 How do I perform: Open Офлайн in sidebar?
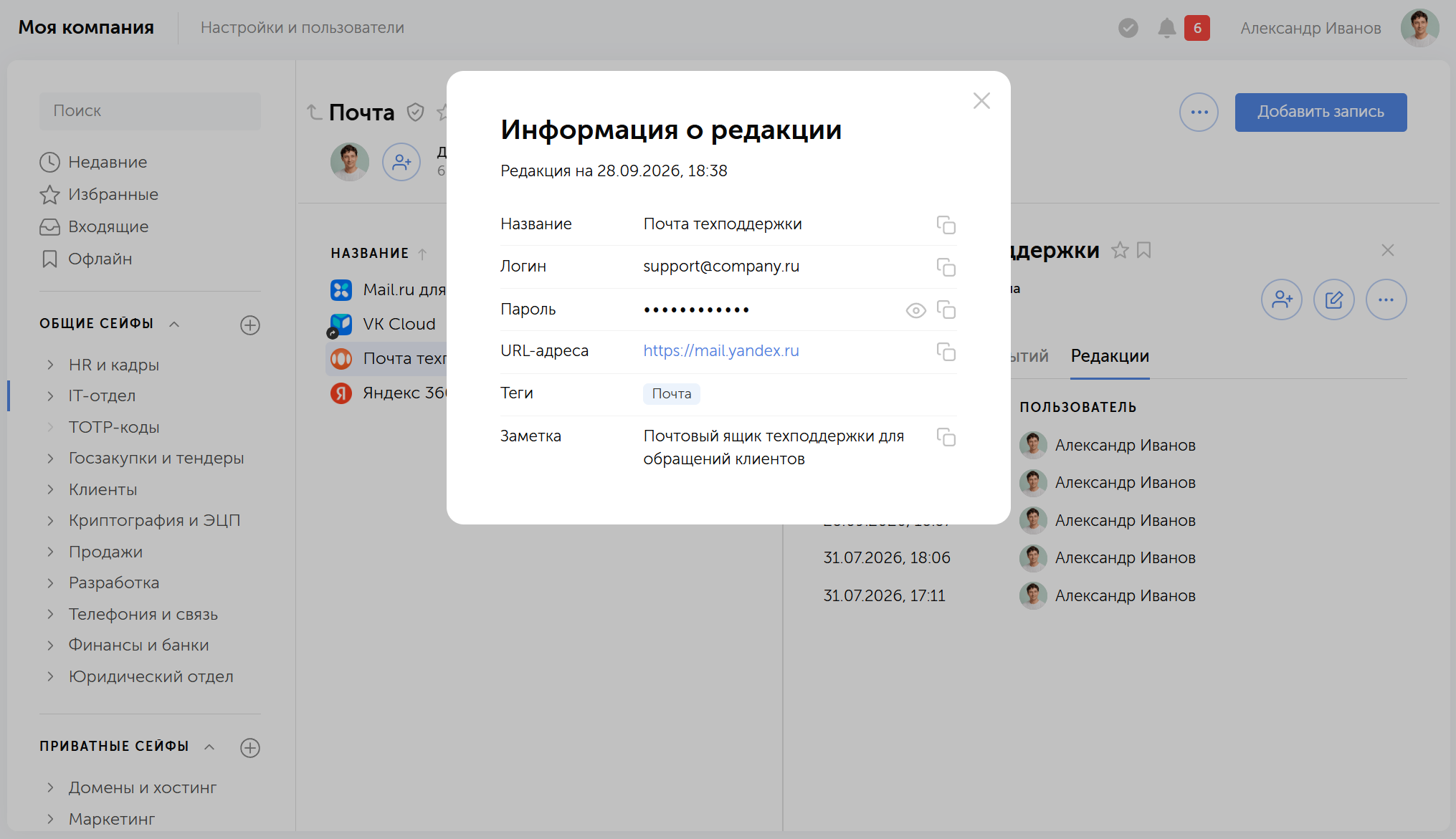click(86, 259)
